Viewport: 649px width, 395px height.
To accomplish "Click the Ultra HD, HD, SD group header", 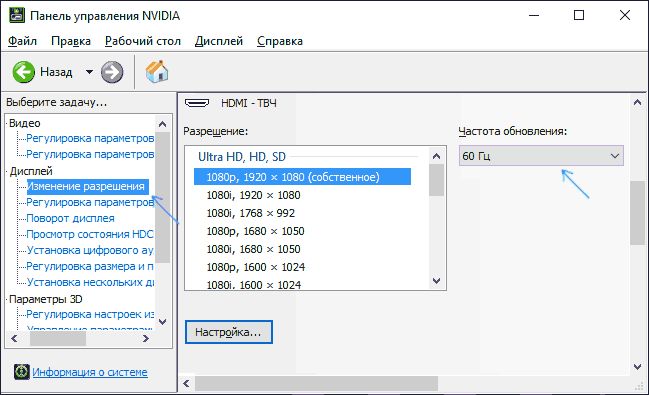I will (x=242, y=157).
